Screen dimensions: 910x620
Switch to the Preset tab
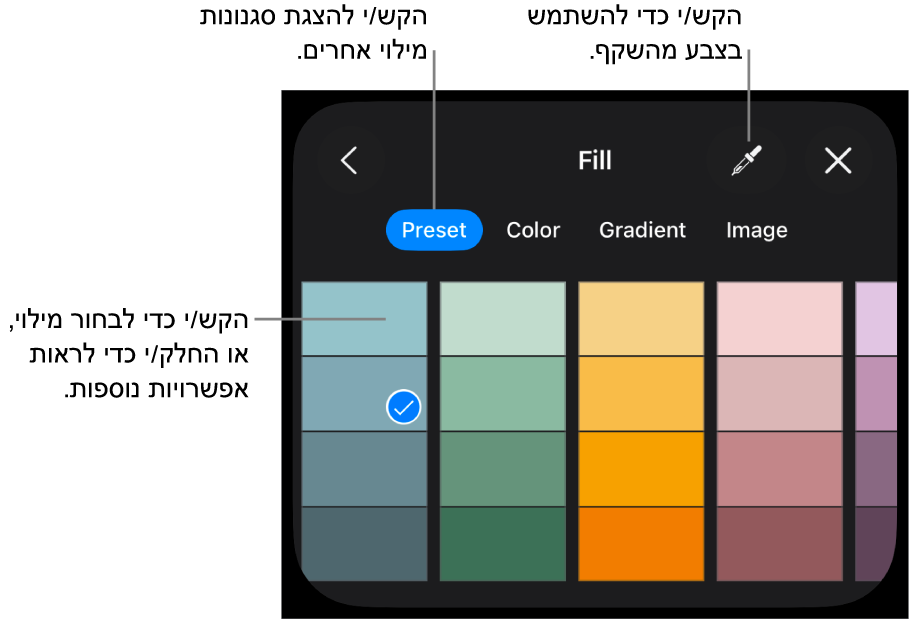click(x=434, y=230)
